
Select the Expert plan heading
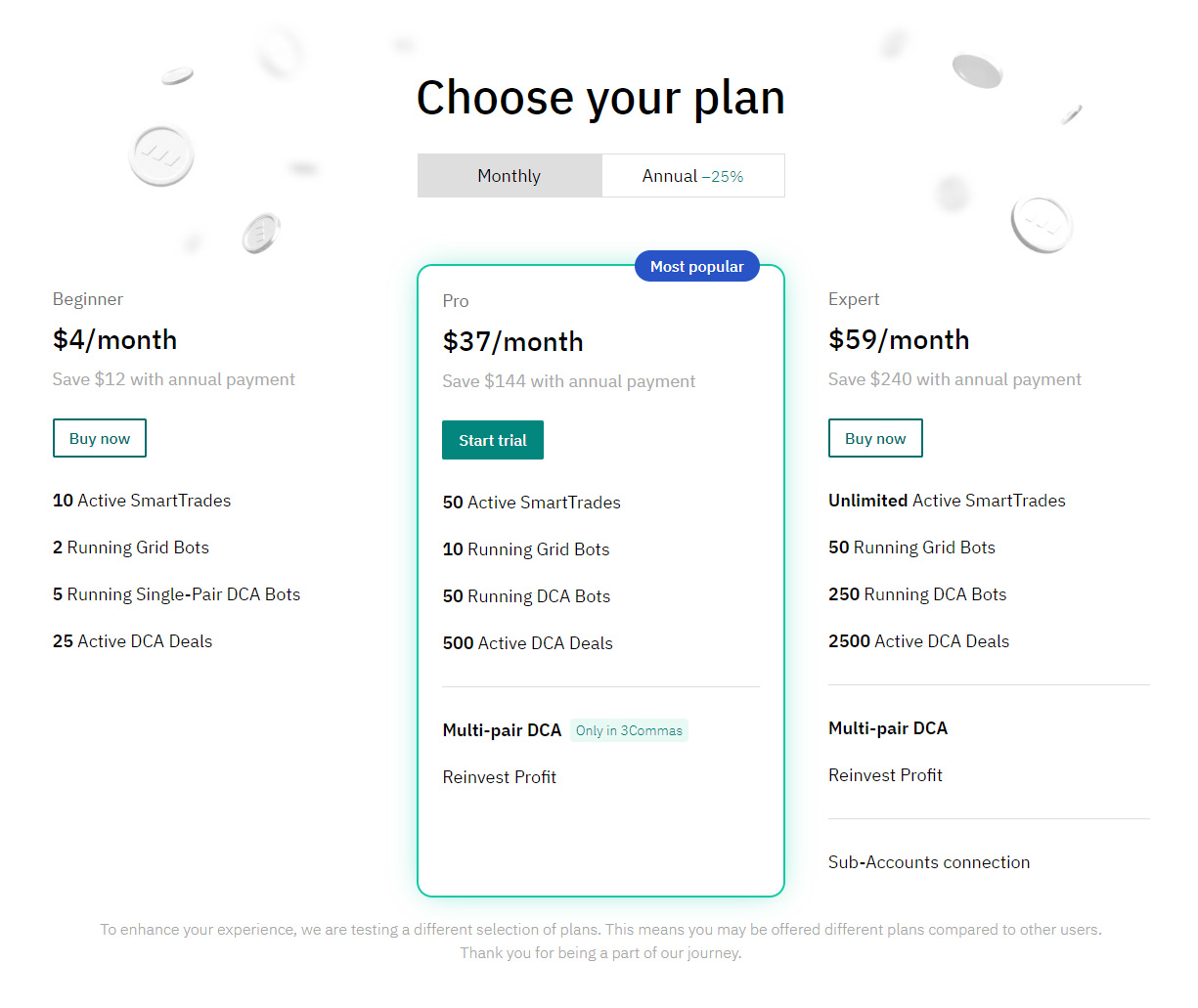854,299
